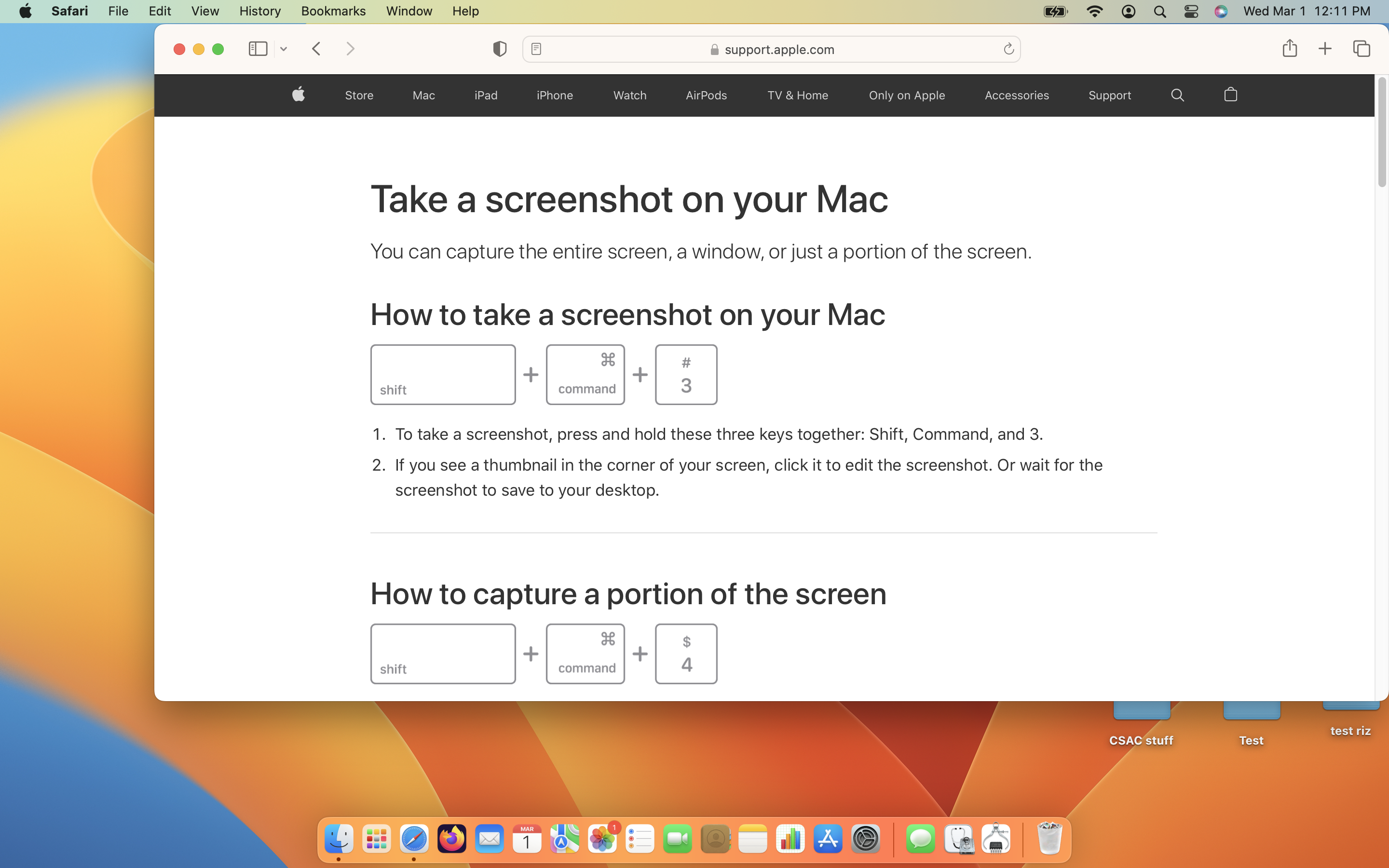This screenshot has height=868, width=1389.
Task: Open the History menu
Action: click(x=259, y=11)
